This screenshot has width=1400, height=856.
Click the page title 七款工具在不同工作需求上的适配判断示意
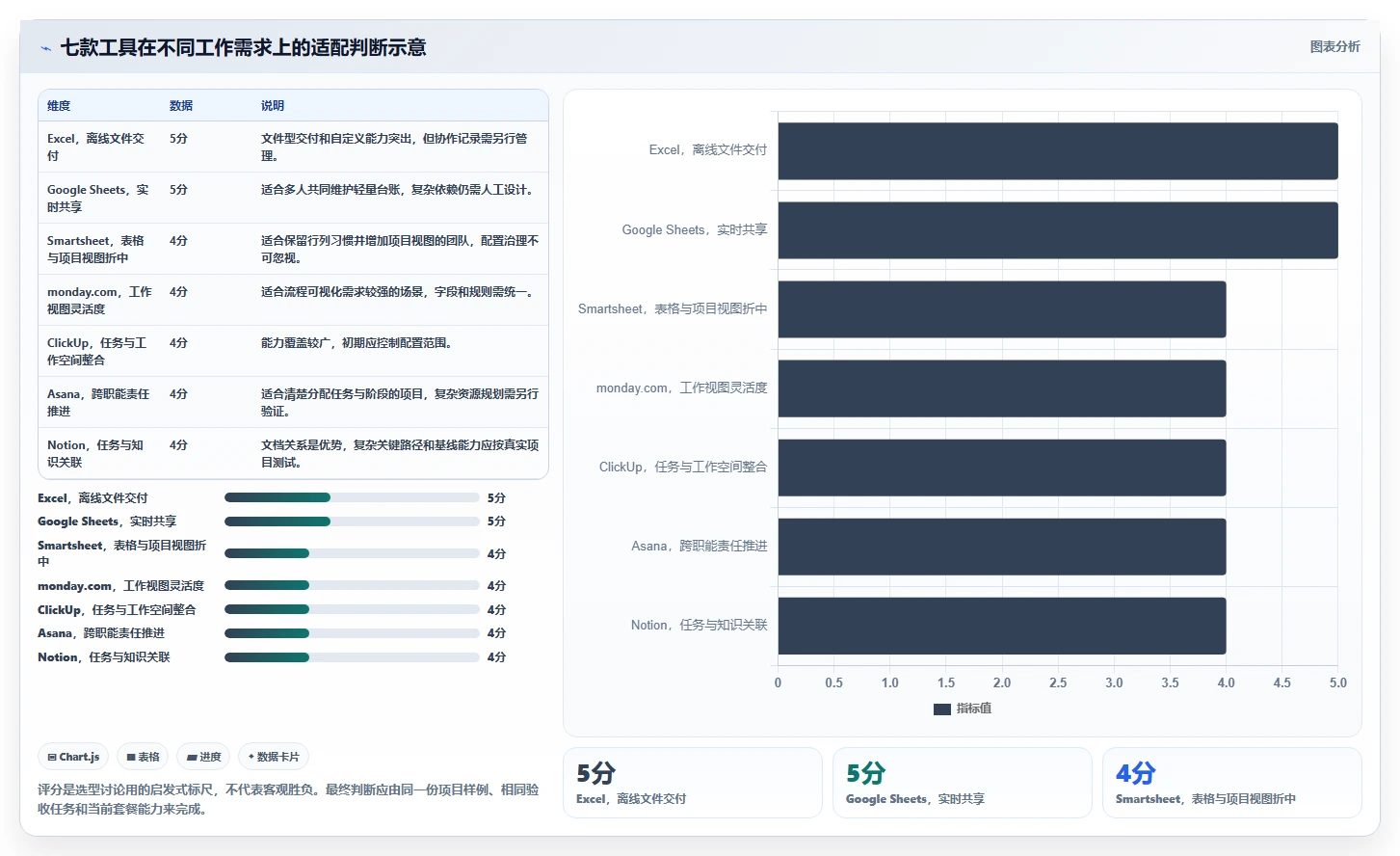click(x=244, y=47)
